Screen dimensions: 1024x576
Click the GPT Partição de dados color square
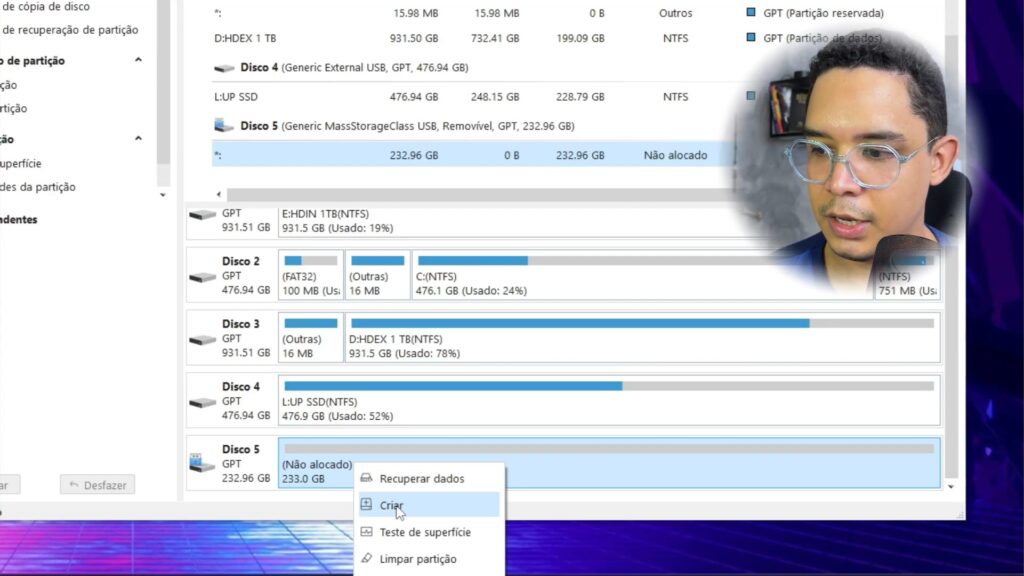click(751, 38)
